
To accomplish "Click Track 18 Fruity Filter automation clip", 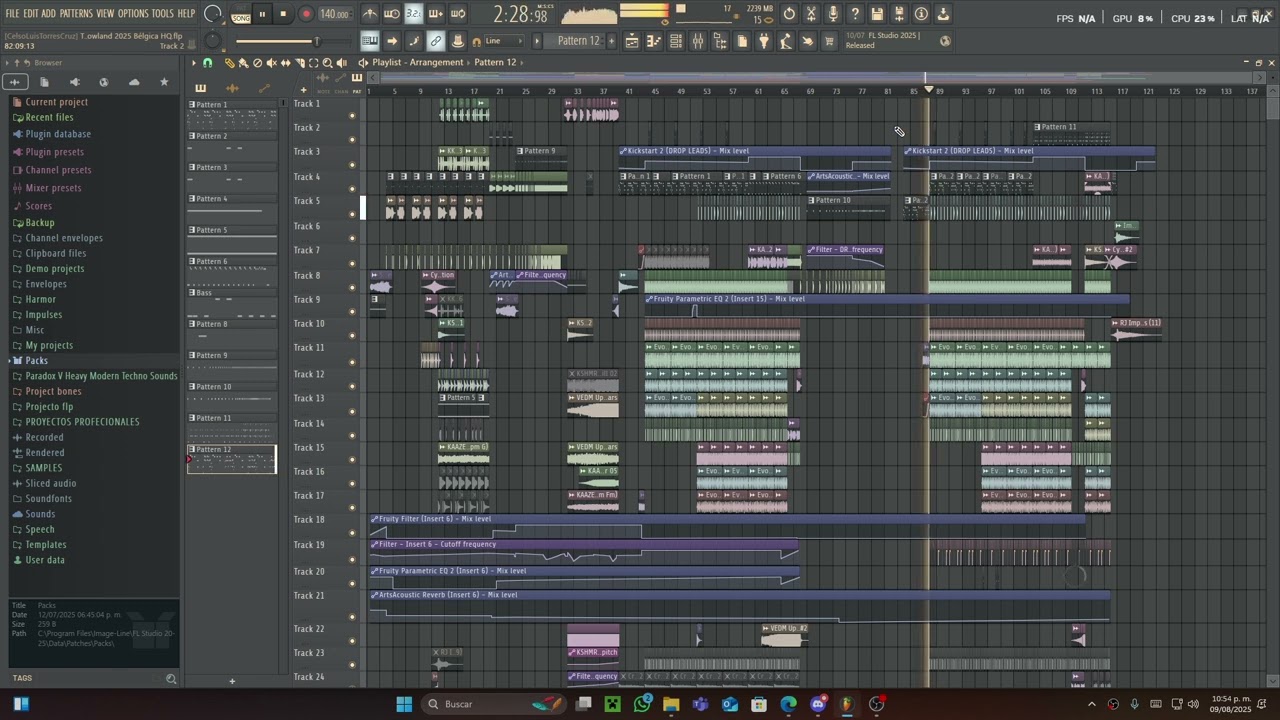I will [x=727, y=526].
